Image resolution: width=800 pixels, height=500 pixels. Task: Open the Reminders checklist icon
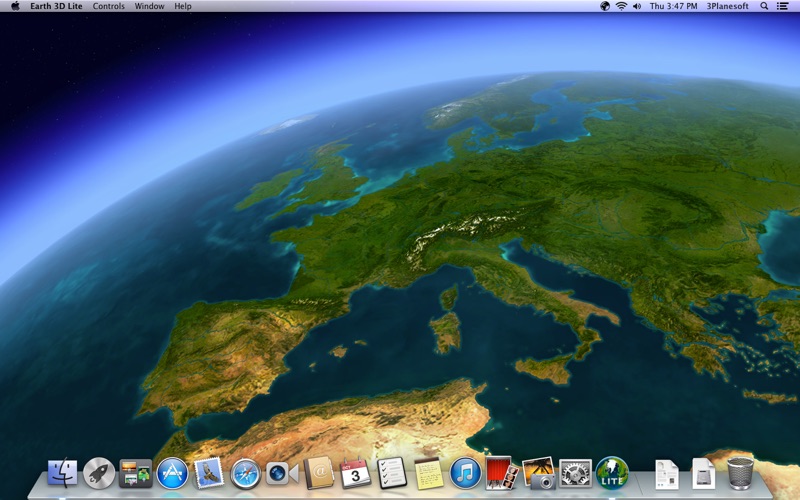[392, 473]
